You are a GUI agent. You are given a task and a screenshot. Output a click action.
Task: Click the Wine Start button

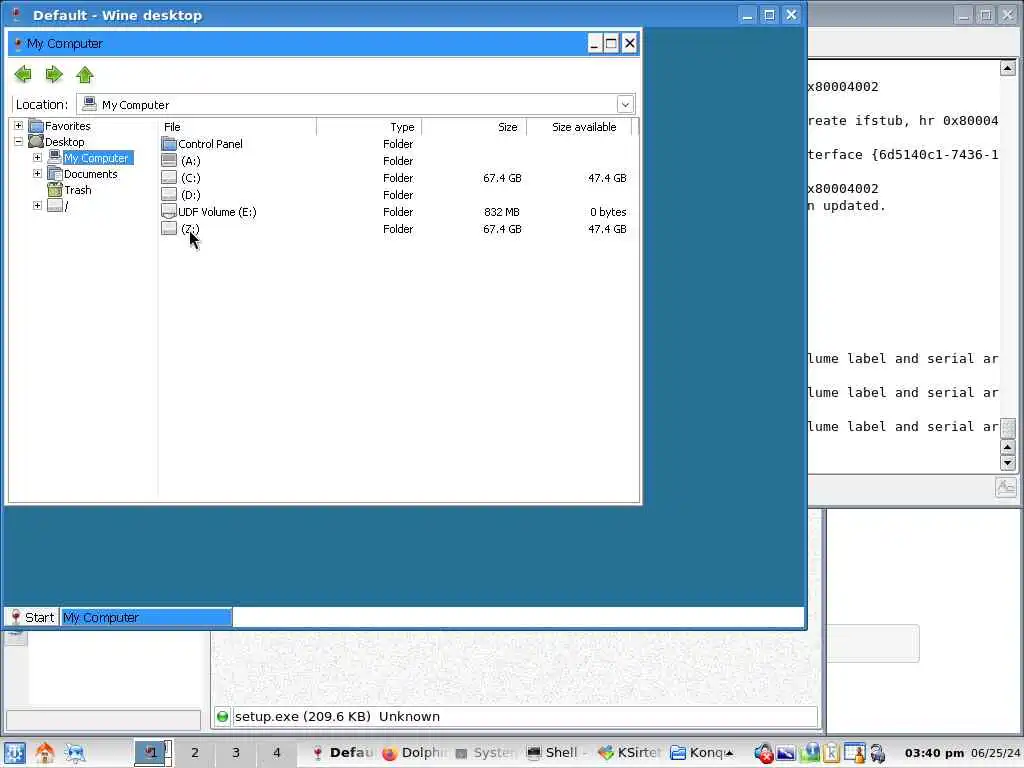coord(33,617)
